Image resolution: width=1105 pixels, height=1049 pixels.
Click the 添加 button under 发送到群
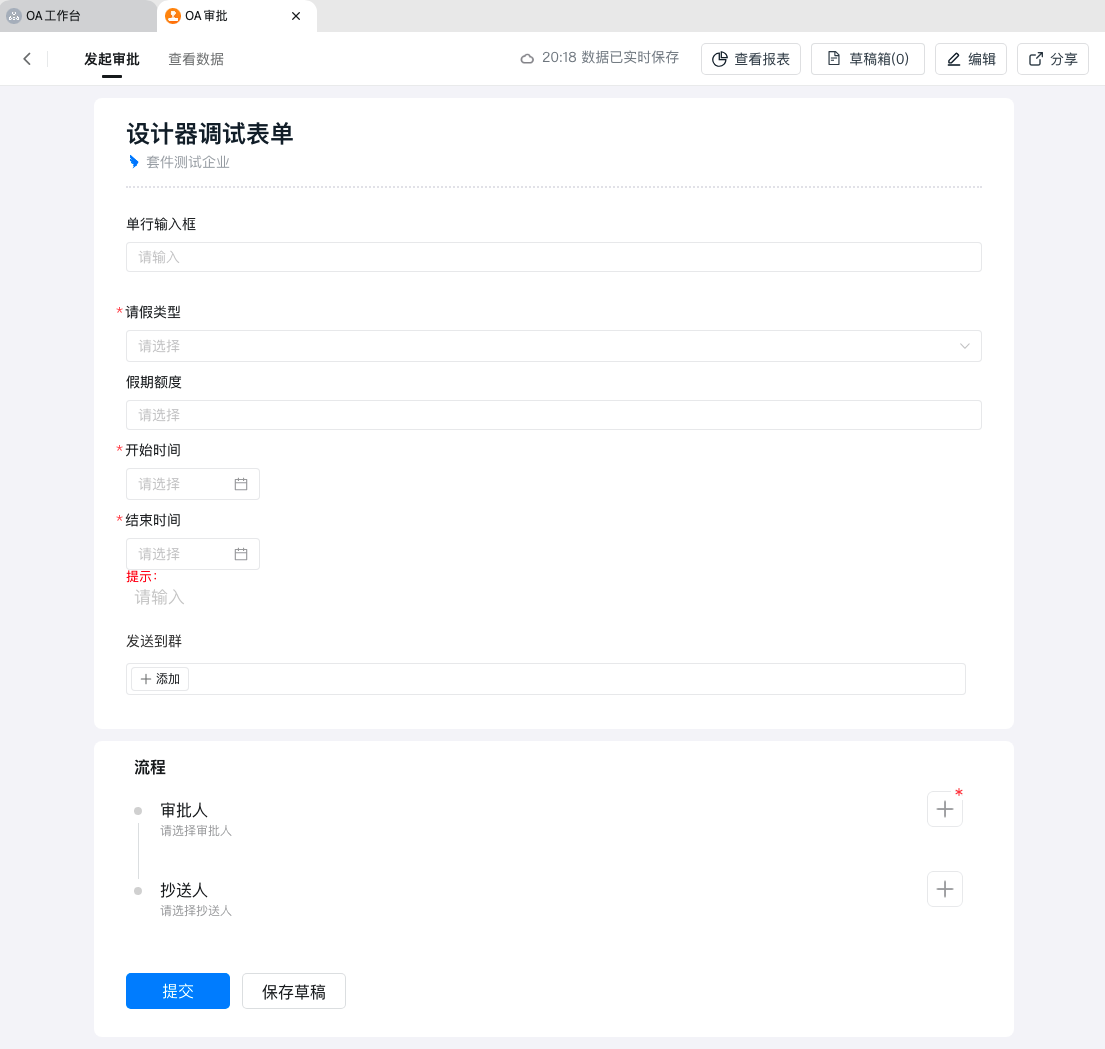coord(160,679)
